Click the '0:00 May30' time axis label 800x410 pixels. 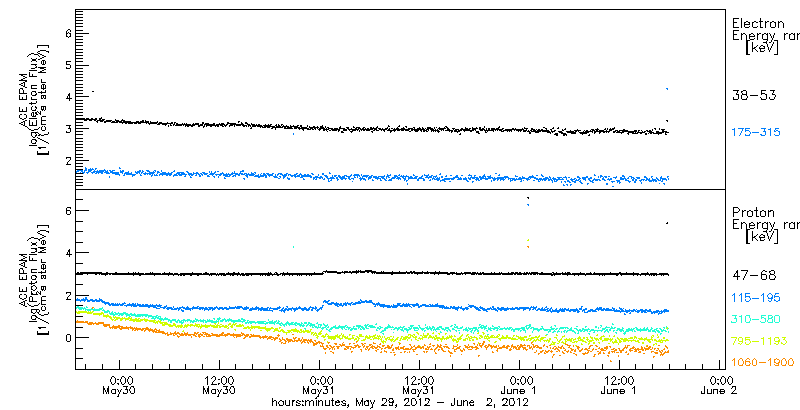point(121,386)
